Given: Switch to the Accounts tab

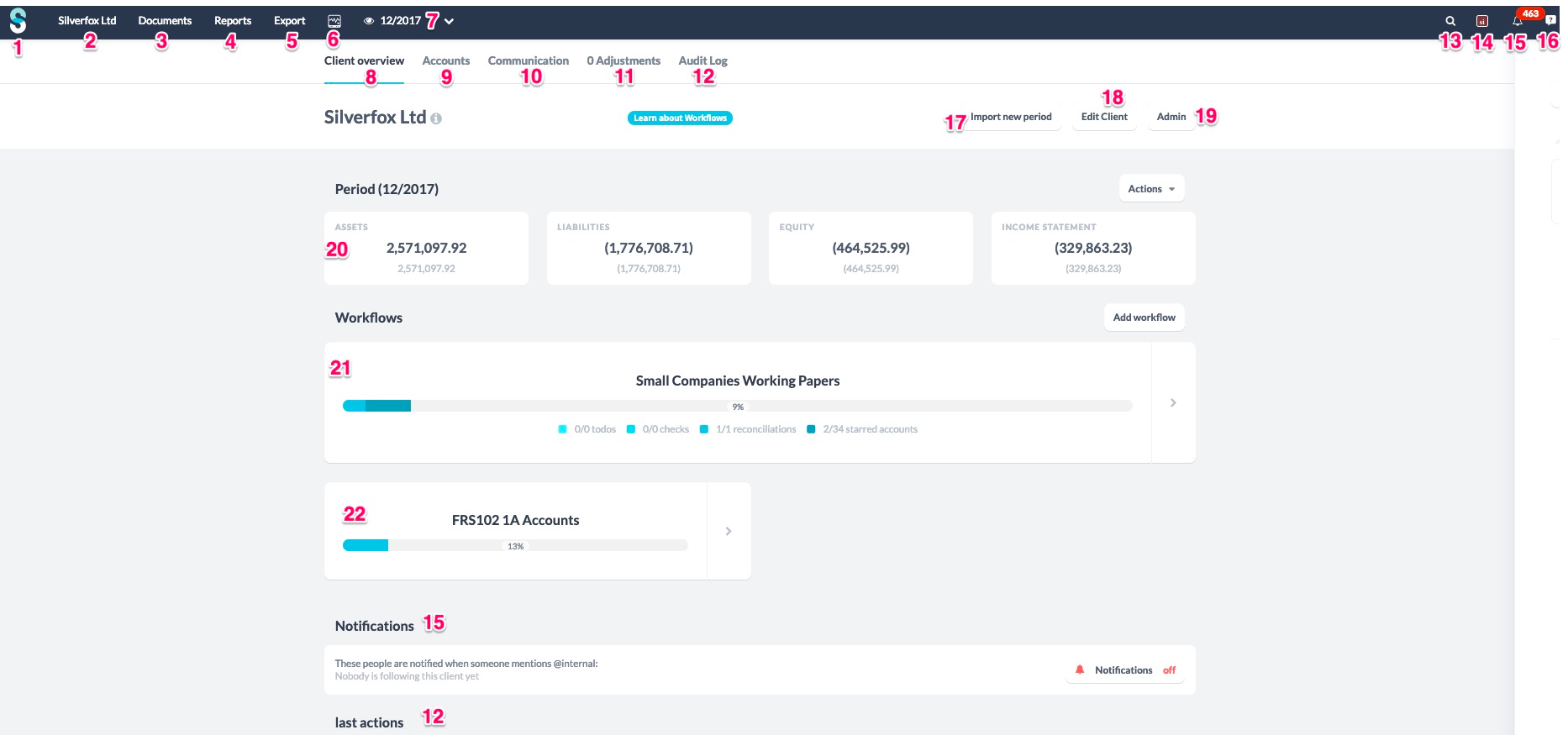Looking at the screenshot, I should coord(446,60).
